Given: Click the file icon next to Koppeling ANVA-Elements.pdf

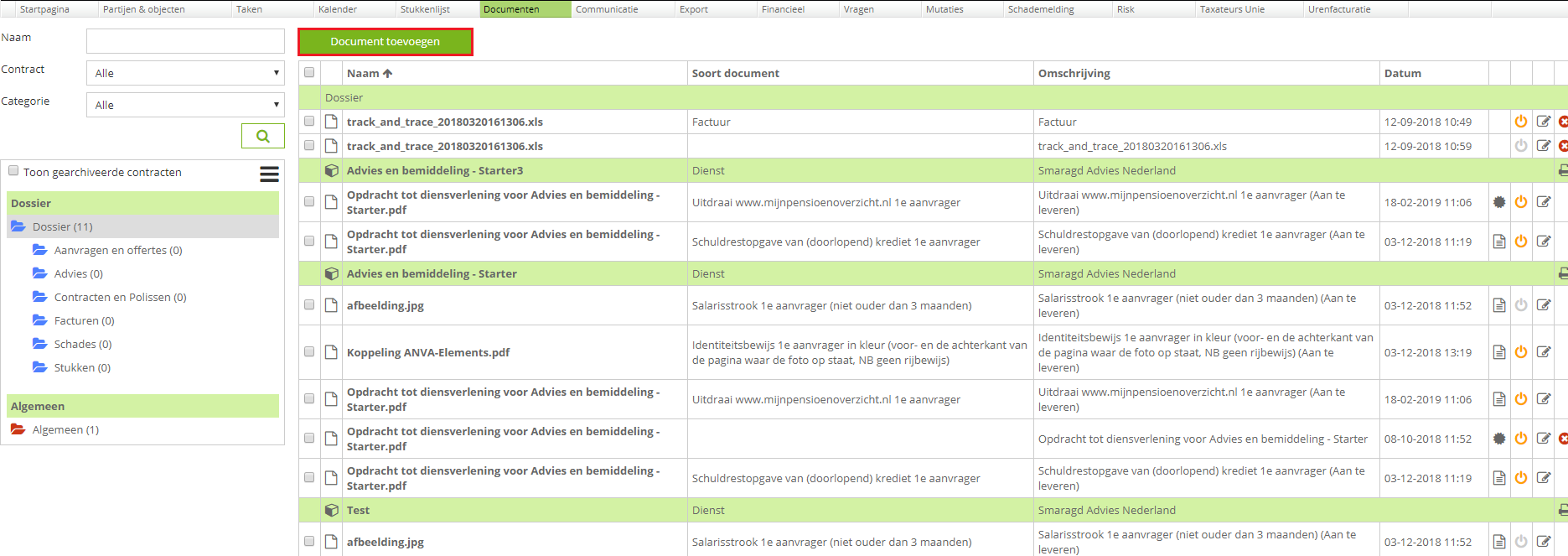Looking at the screenshot, I should (332, 352).
